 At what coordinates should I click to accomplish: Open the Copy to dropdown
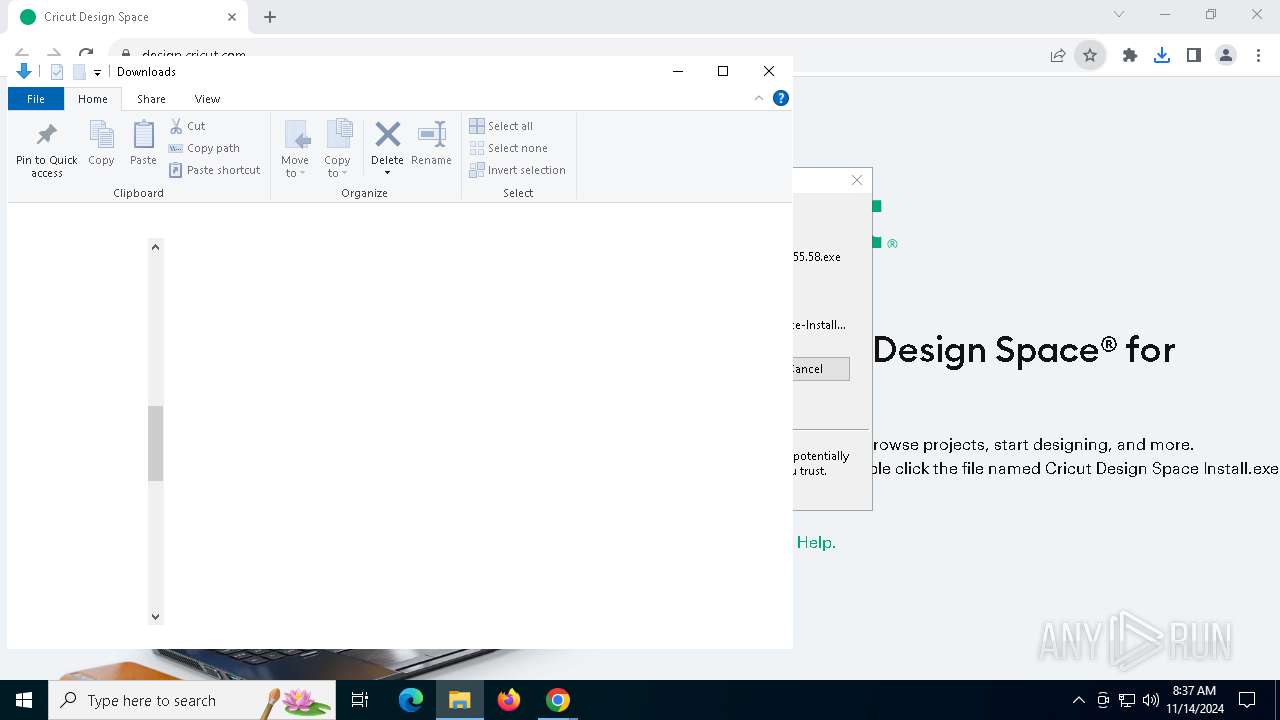pyautogui.click(x=337, y=150)
